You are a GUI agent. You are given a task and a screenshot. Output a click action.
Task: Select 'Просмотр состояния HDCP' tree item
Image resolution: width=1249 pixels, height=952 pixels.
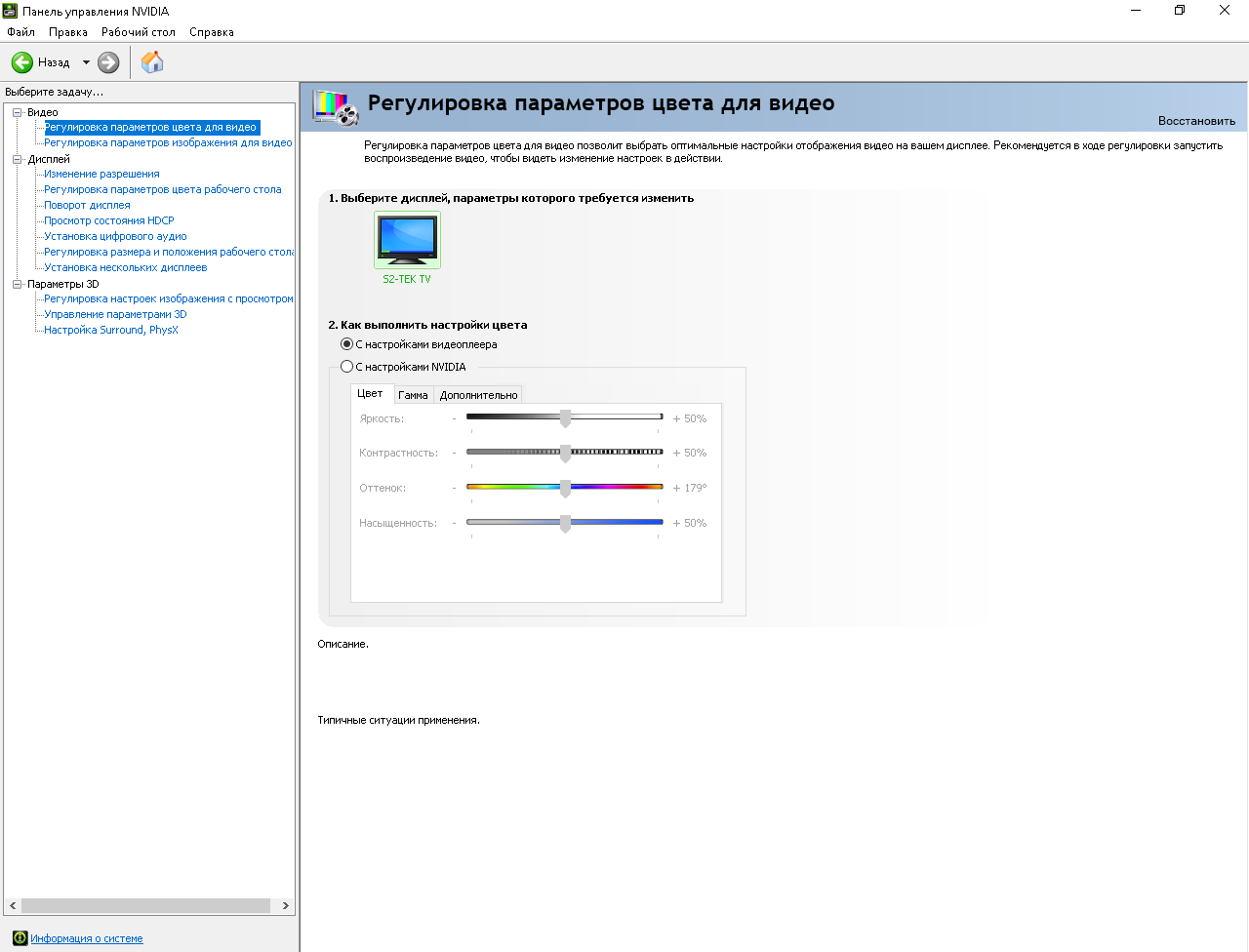pyautogui.click(x=109, y=221)
